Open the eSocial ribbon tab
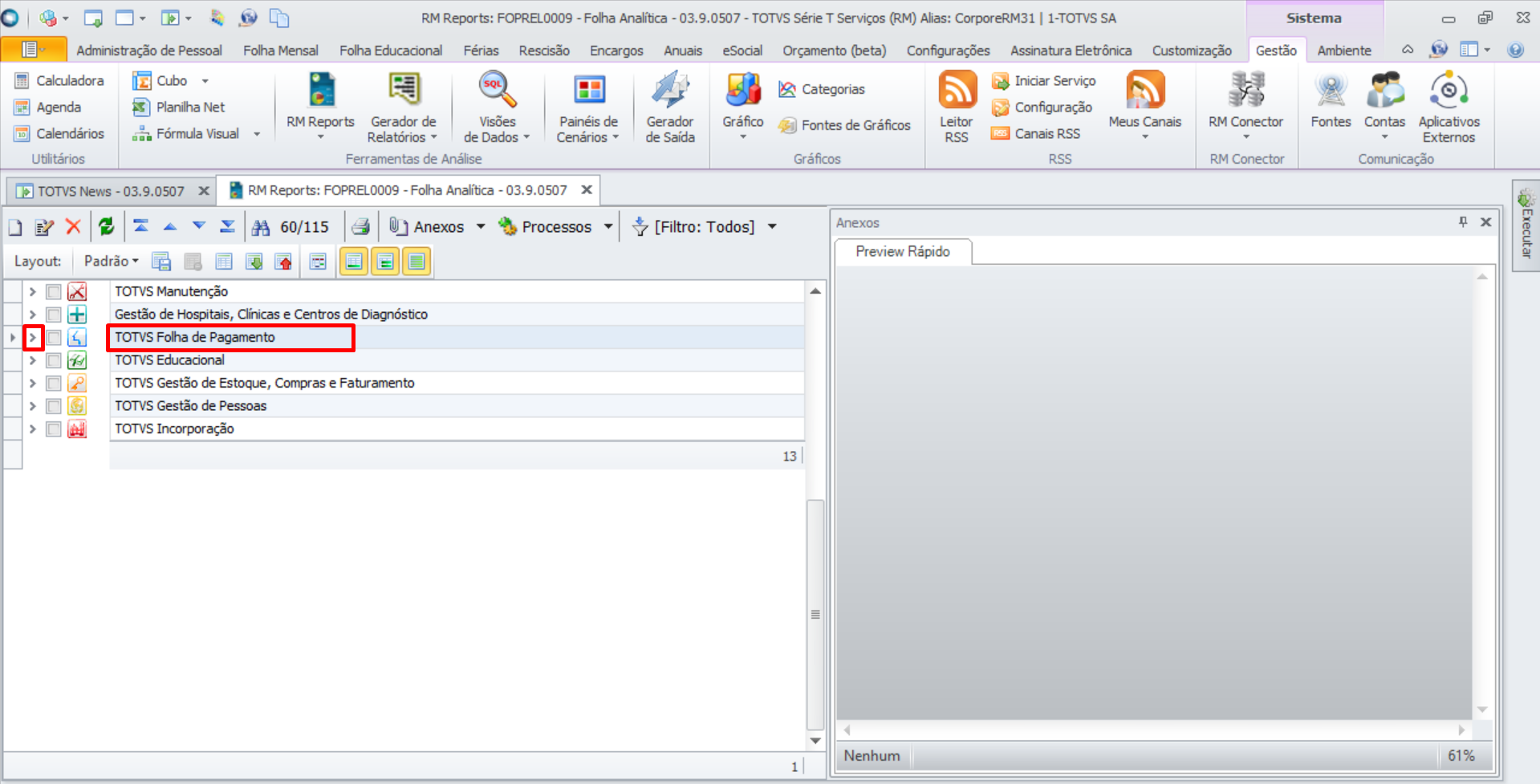Image resolution: width=1540 pixels, height=784 pixels. coord(742,51)
